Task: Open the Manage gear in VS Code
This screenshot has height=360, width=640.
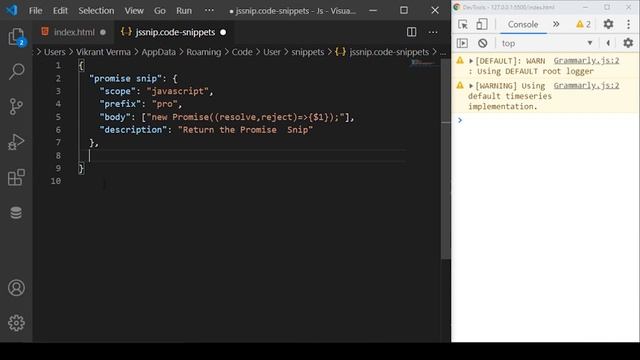Action: tap(16, 323)
